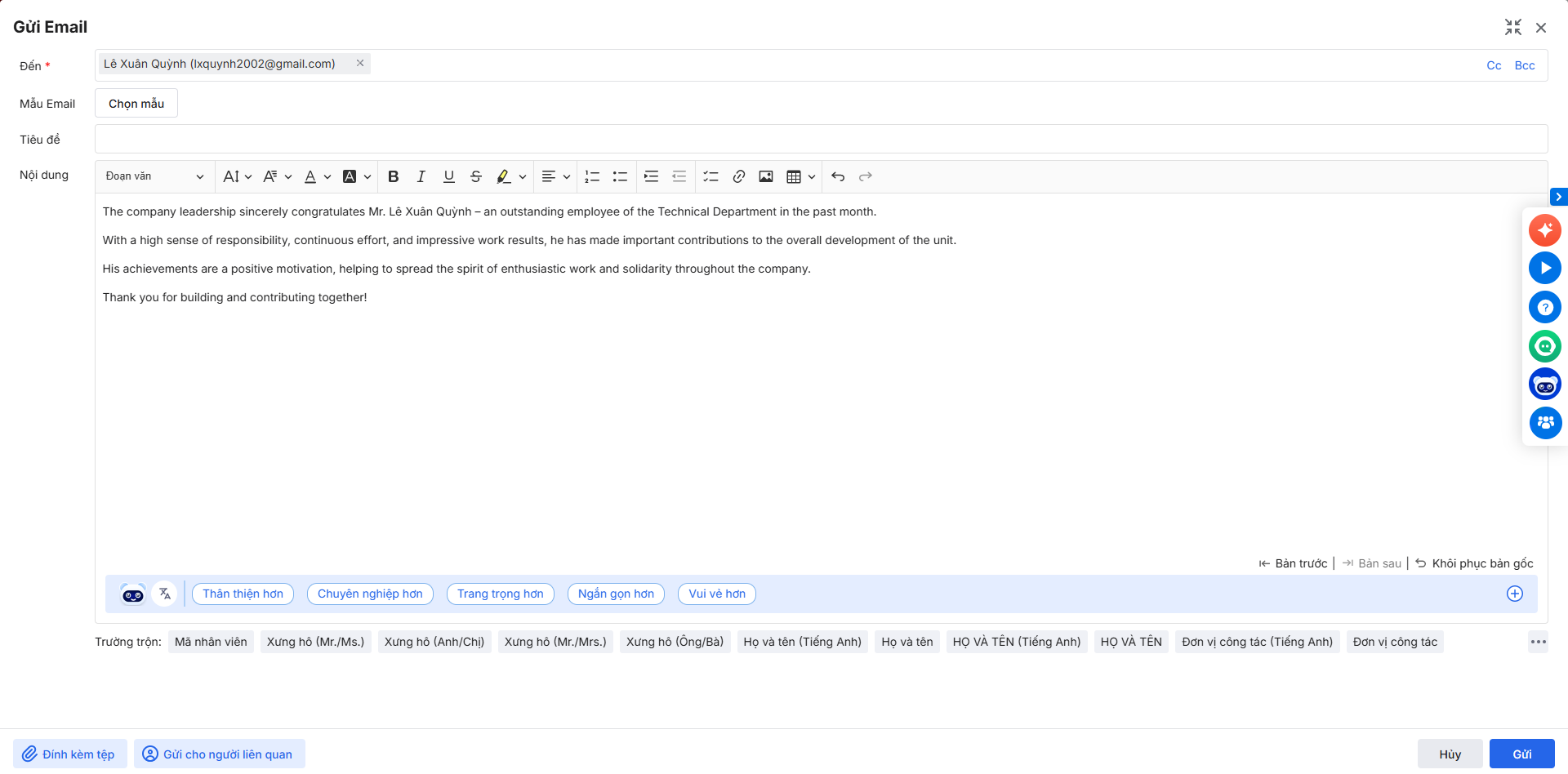This screenshot has height=774, width=1568.
Task: Open the background color dropdown arrow
Action: pyautogui.click(x=367, y=176)
